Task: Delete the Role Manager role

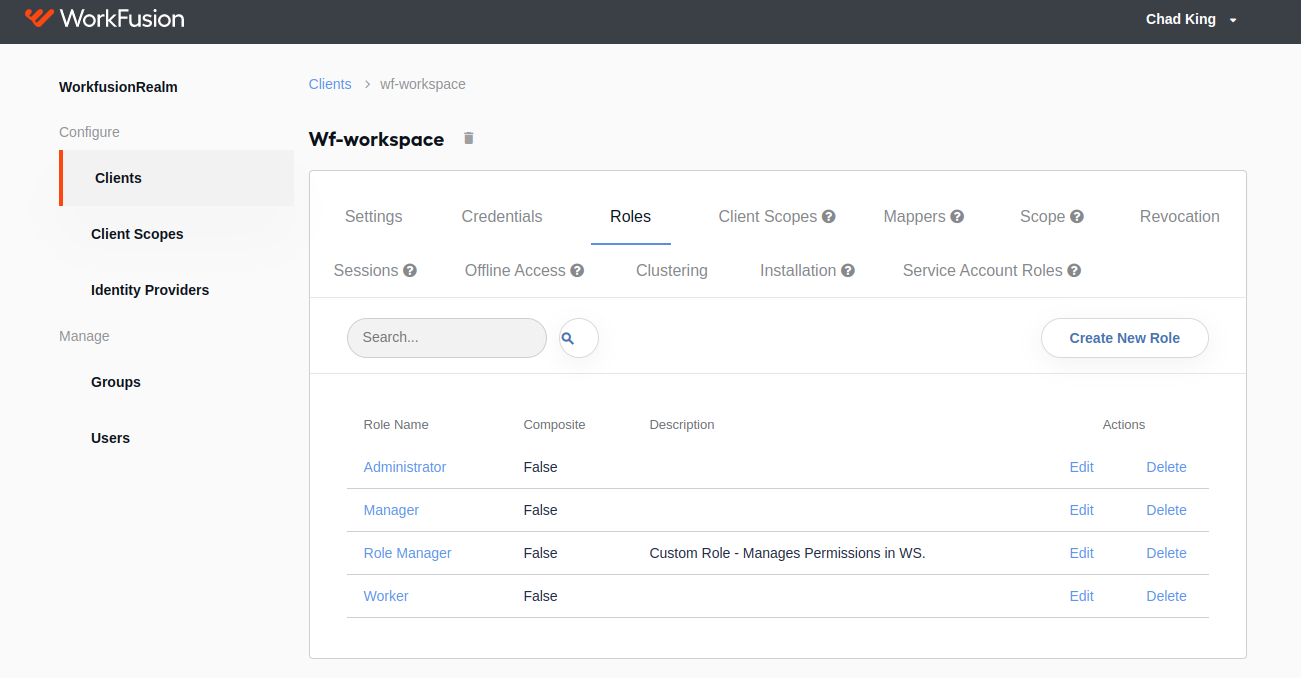Action: coord(1166,553)
